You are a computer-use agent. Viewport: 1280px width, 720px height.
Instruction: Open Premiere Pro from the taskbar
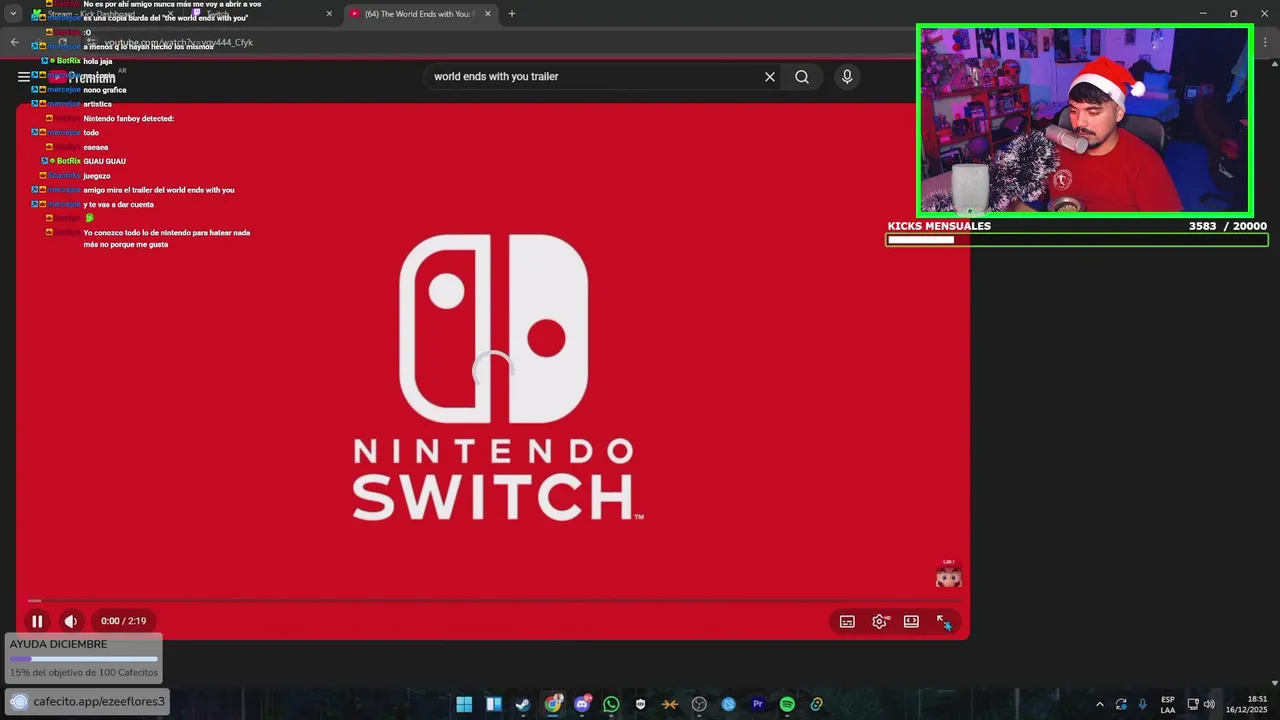pyautogui.click(x=758, y=704)
